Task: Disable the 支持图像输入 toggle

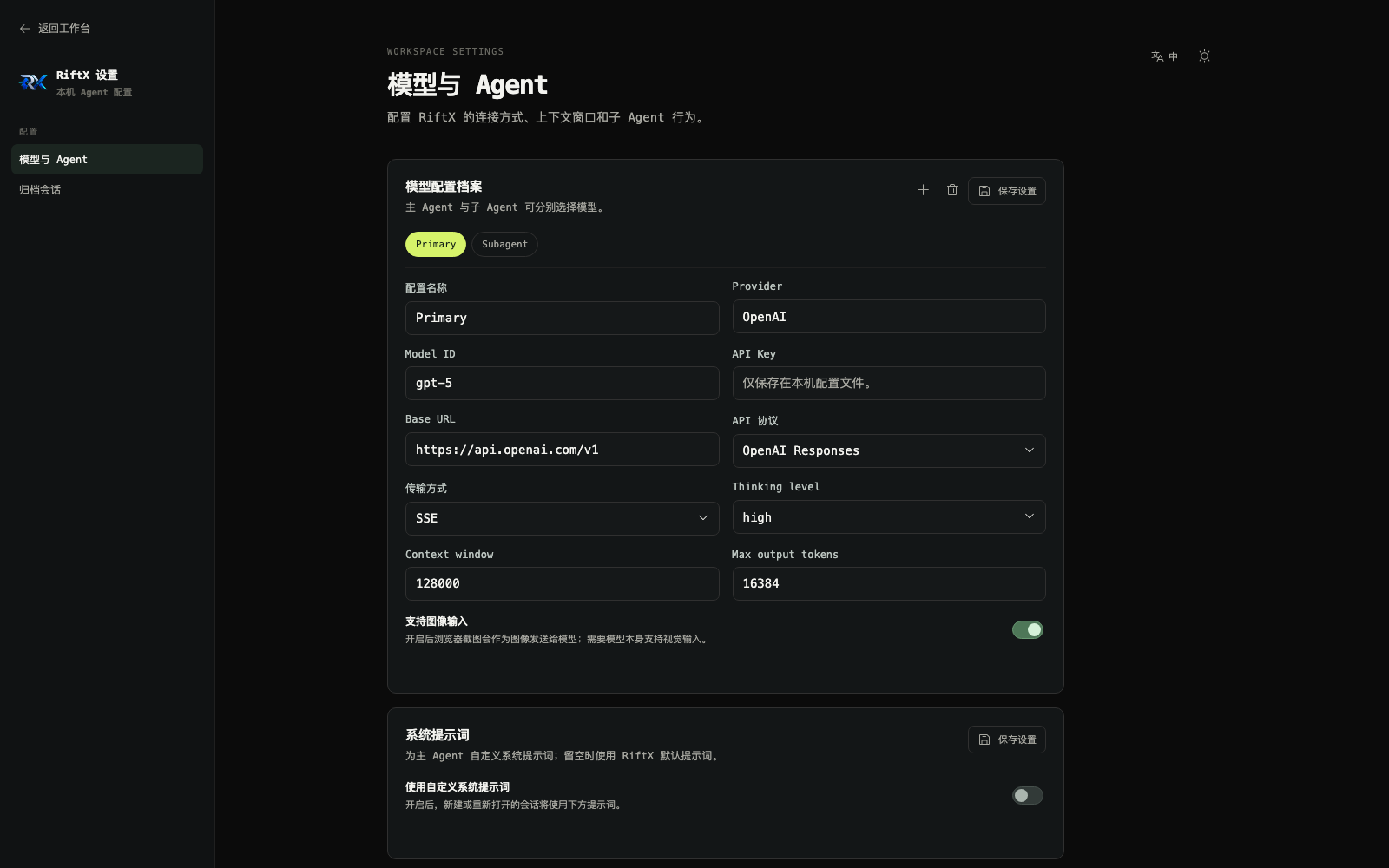Action: pos(1028,630)
